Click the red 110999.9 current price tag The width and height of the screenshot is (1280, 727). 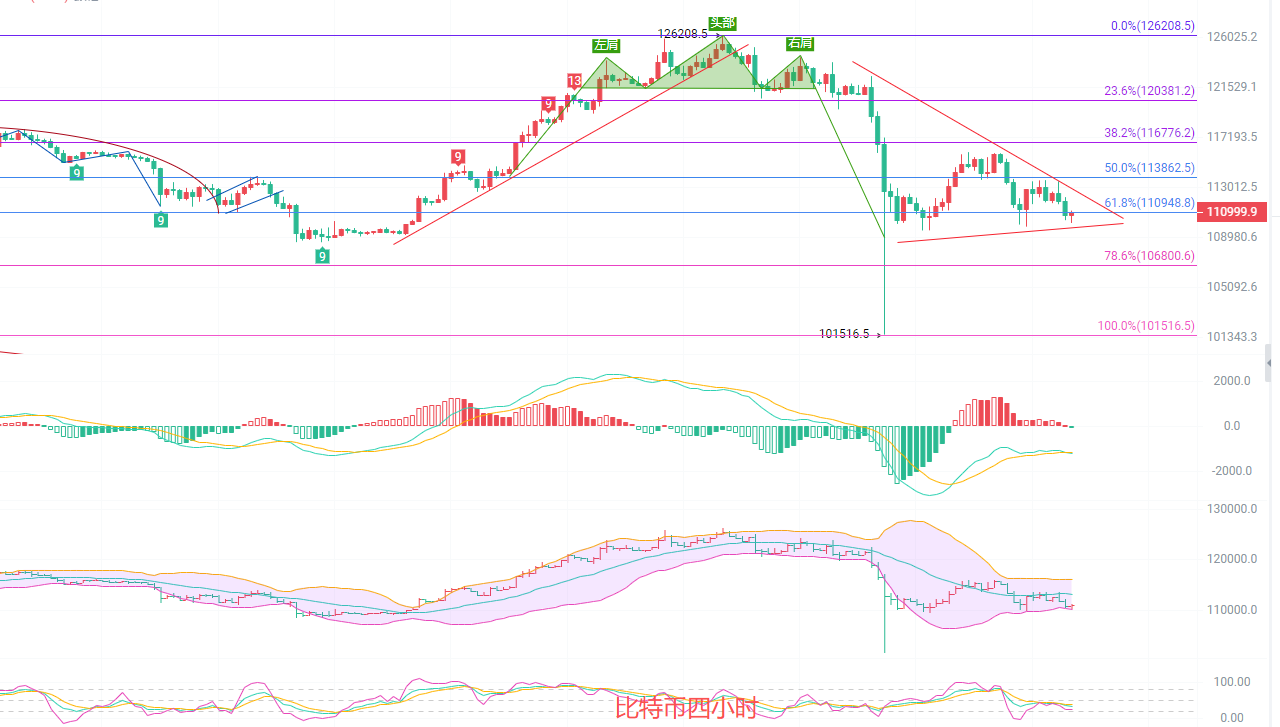(1235, 211)
